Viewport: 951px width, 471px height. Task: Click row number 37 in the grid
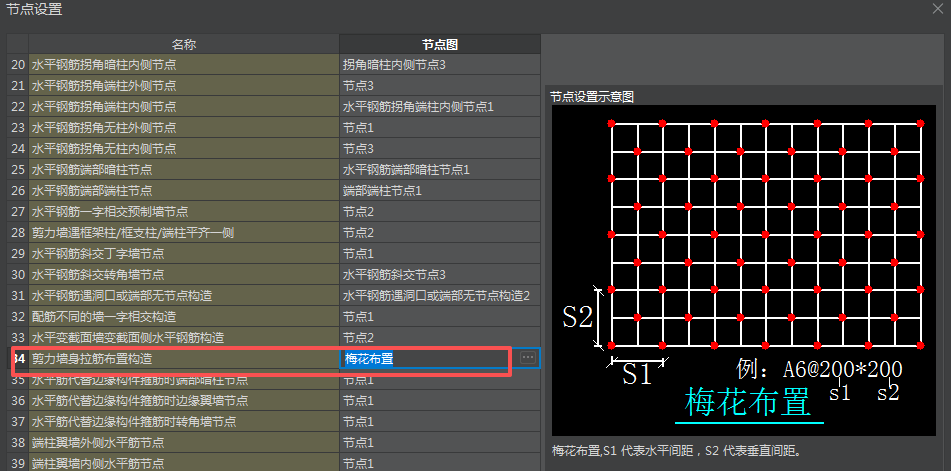tap(18, 421)
